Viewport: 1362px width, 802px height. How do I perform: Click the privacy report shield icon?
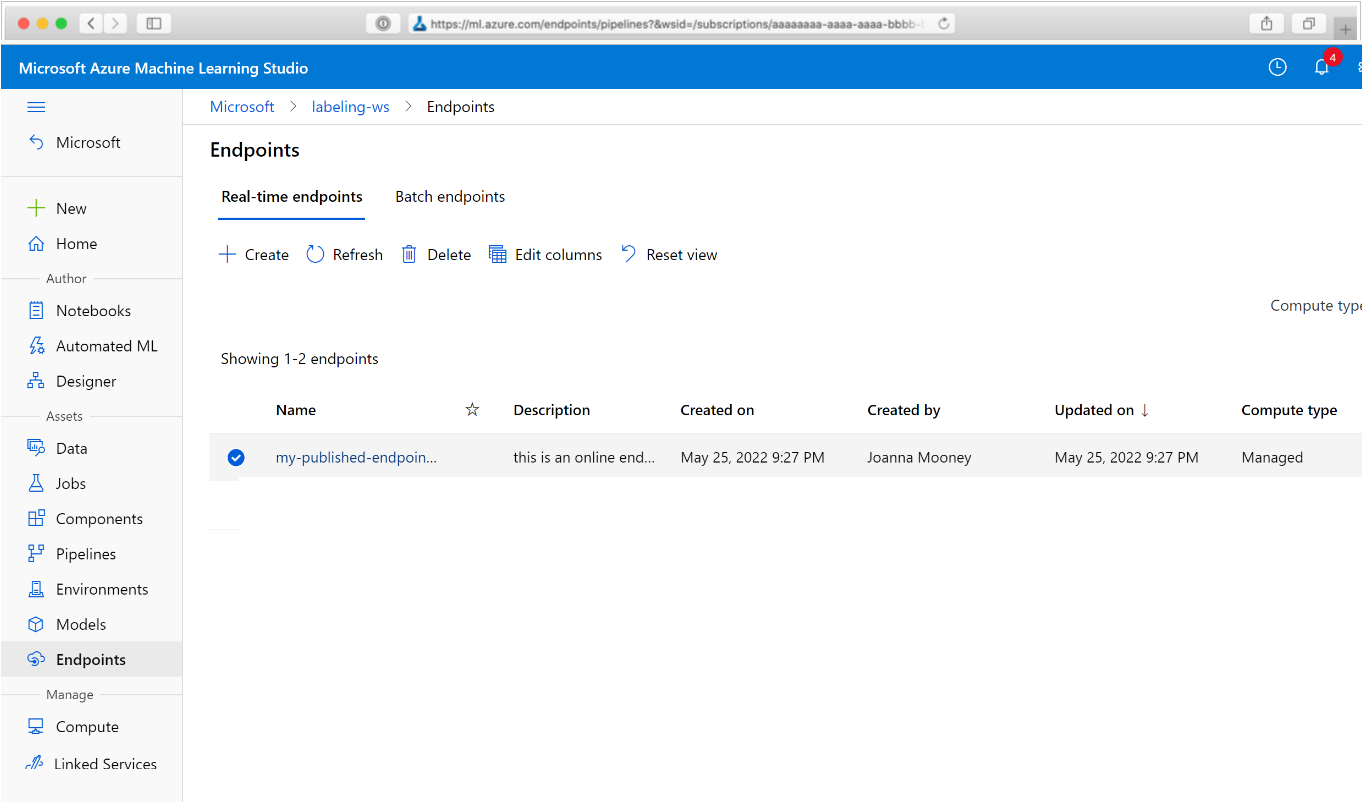click(x=382, y=24)
